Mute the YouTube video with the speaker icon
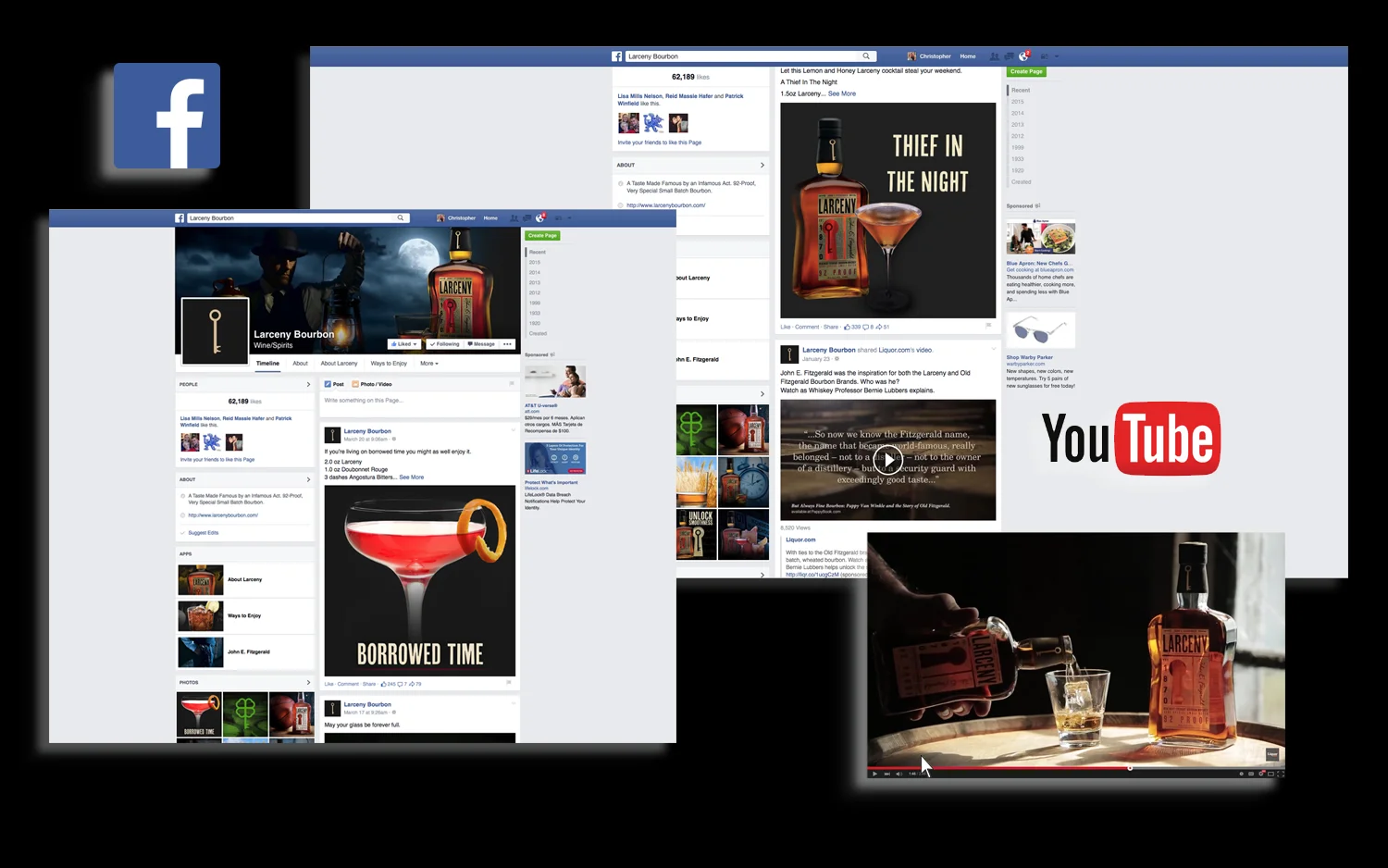The image size is (1388, 868). (x=898, y=774)
